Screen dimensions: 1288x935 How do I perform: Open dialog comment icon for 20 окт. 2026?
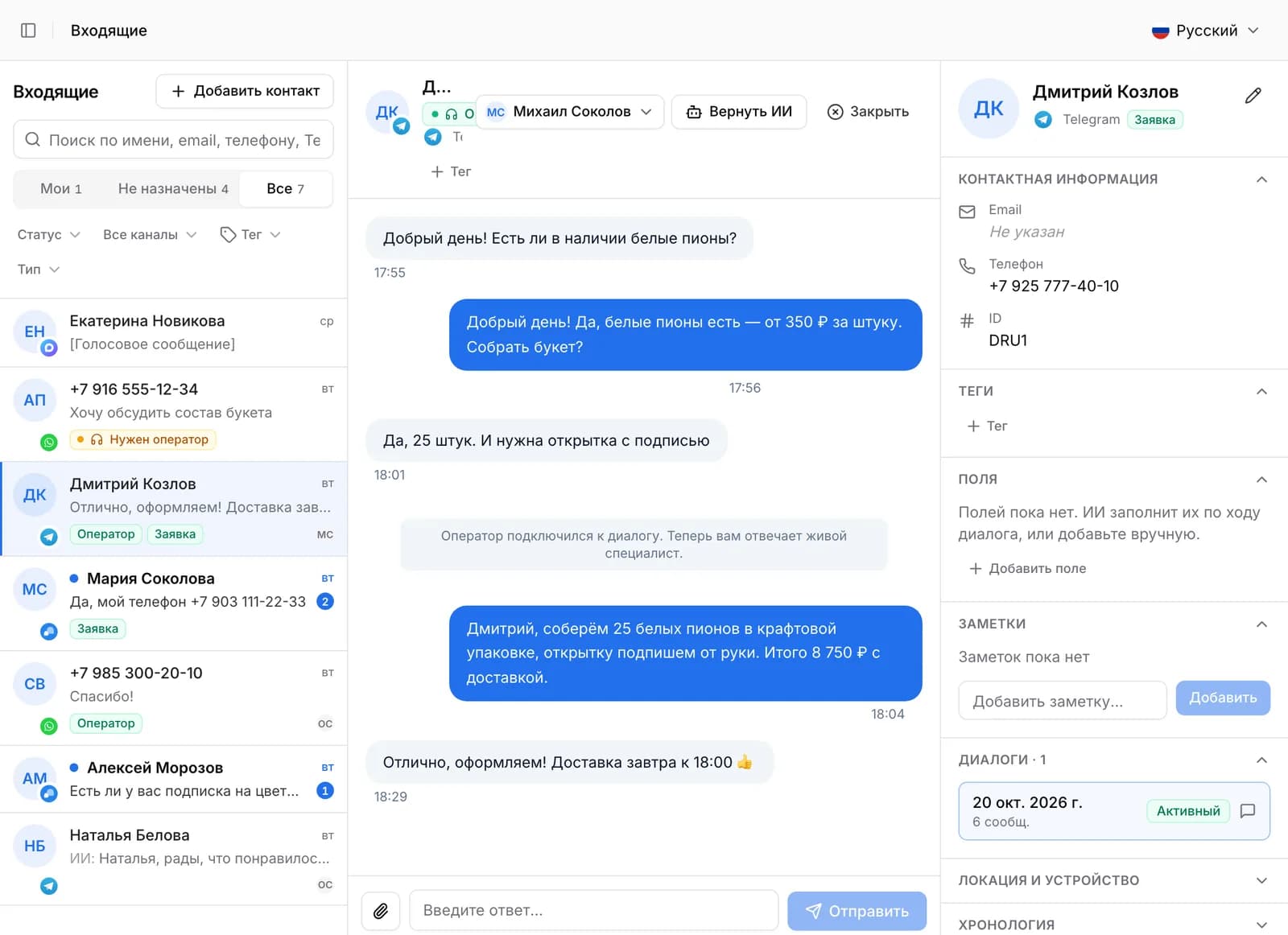(1248, 810)
